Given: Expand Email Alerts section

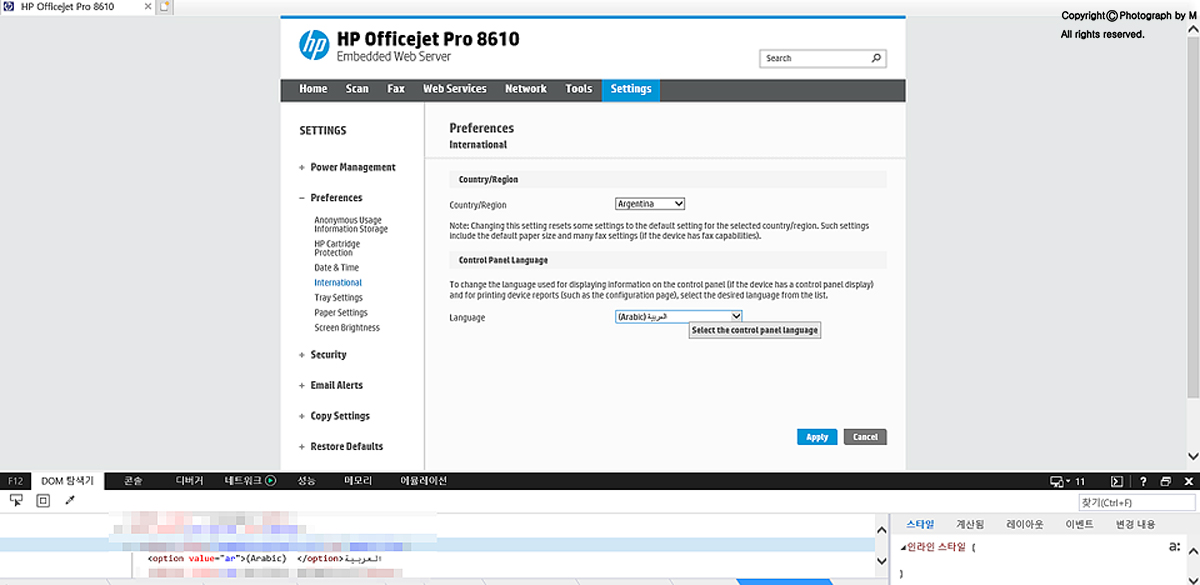Looking at the screenshot, I should pos(330,385).
